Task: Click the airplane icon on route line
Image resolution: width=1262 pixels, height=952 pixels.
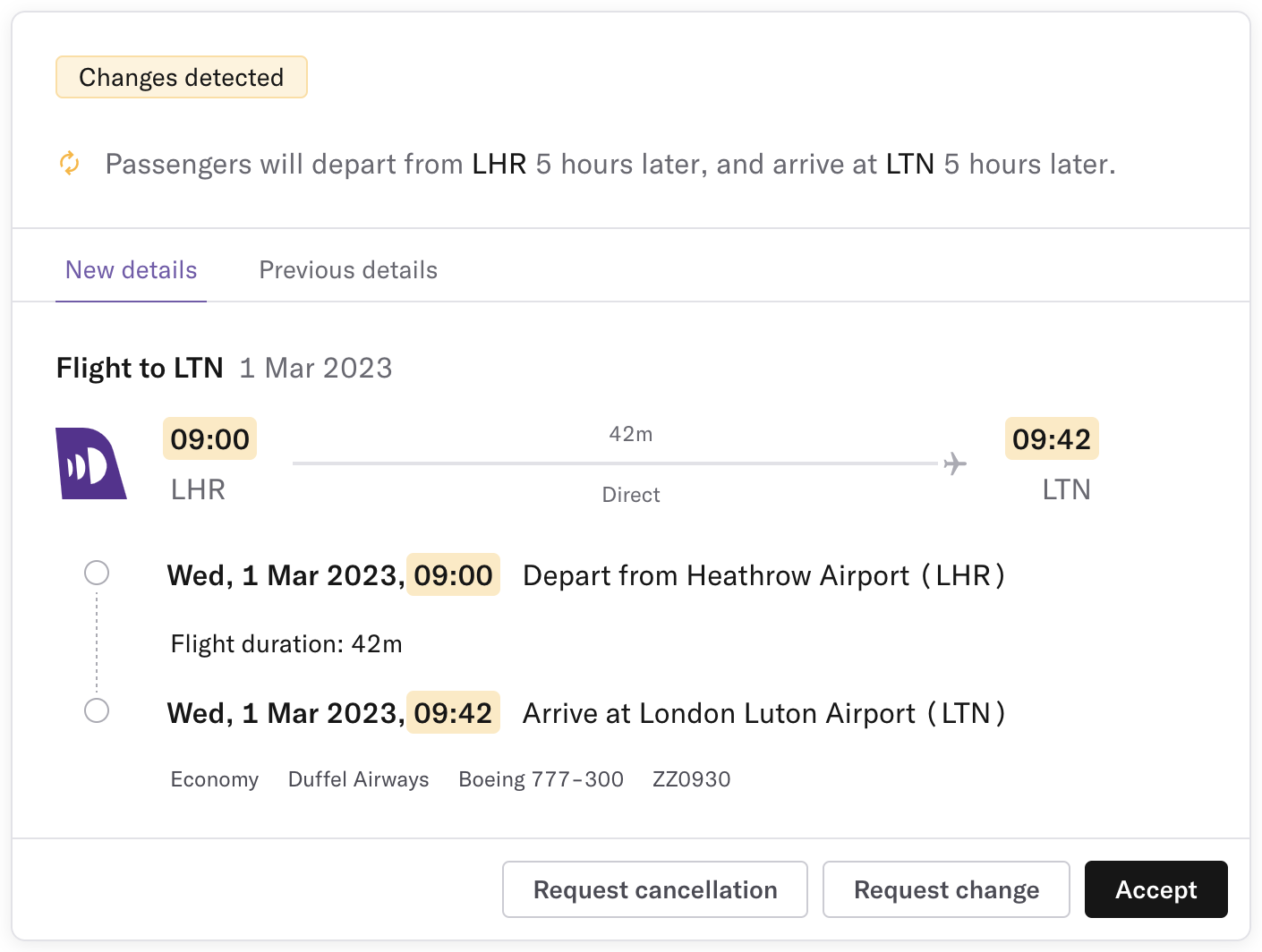Action: pos(955,463)
